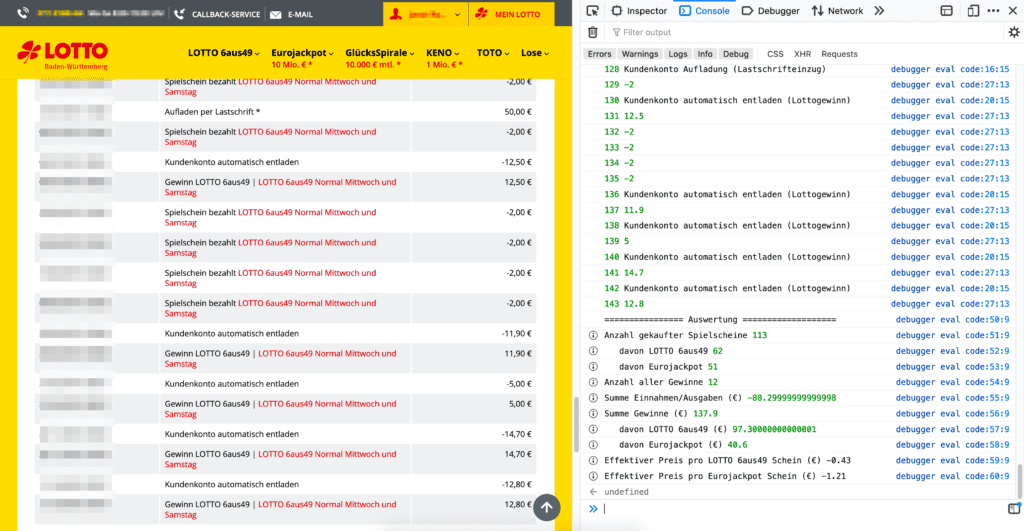Image resolution: width=1024 pixels, height=531 pixels.
Task: Toggle the CSS filter
Action: [775, 54]
